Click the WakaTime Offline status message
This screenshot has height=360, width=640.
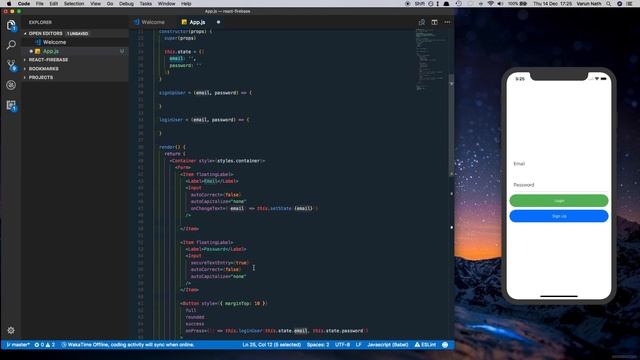coord(128,345)
